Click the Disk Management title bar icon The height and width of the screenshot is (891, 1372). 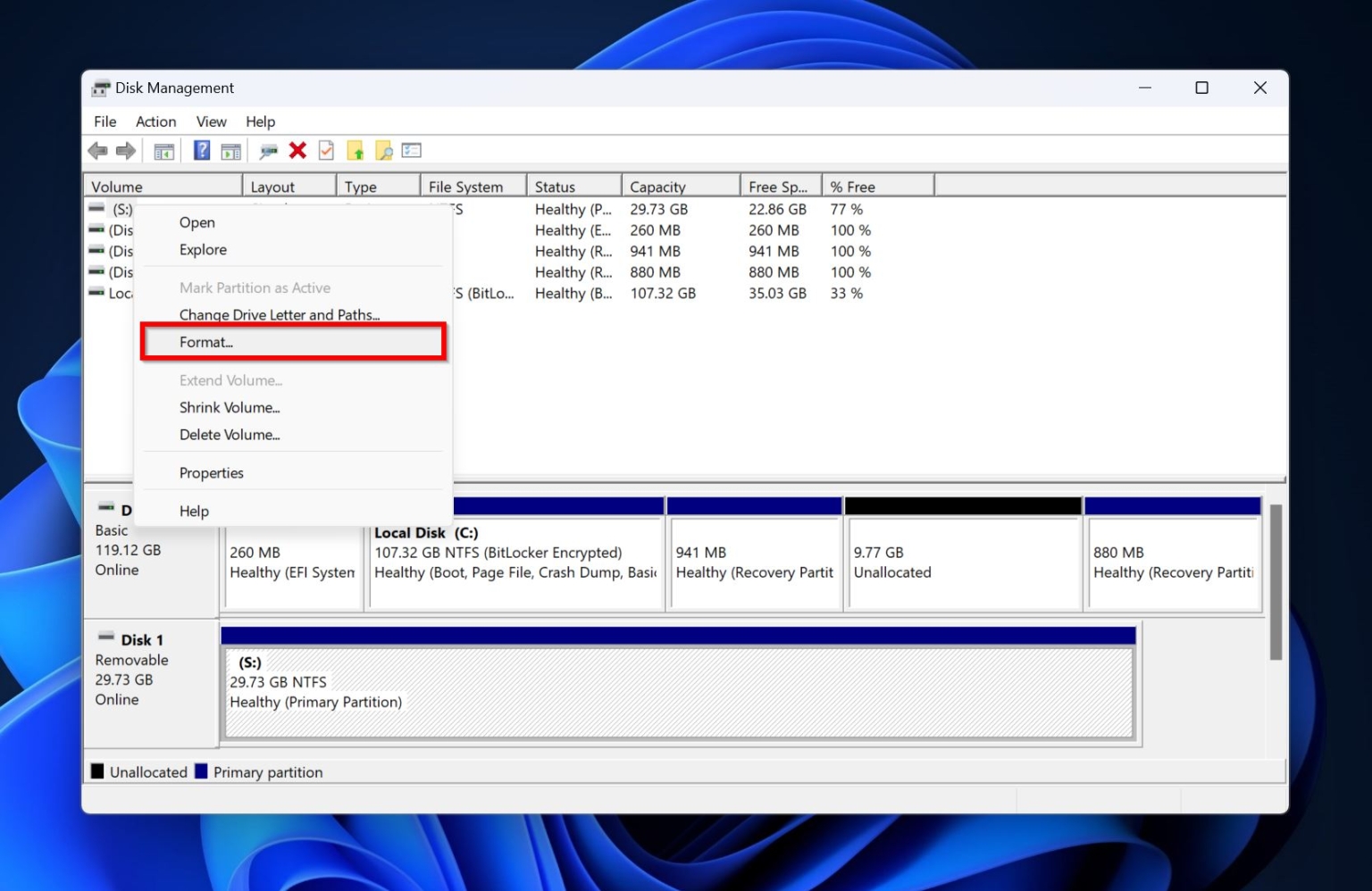pos(101,87)
